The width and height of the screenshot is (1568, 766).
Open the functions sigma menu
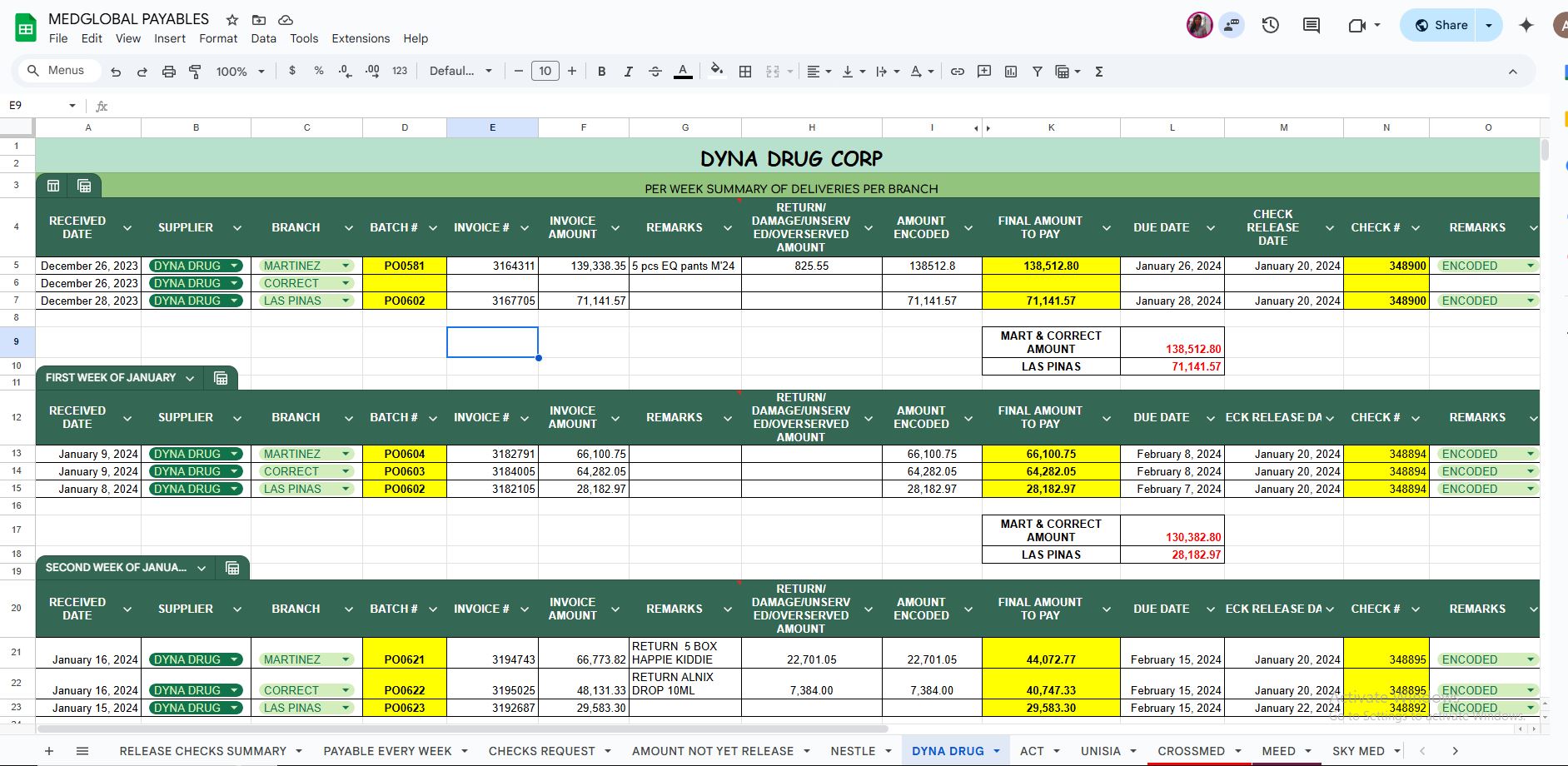[x=1099, y=72]
